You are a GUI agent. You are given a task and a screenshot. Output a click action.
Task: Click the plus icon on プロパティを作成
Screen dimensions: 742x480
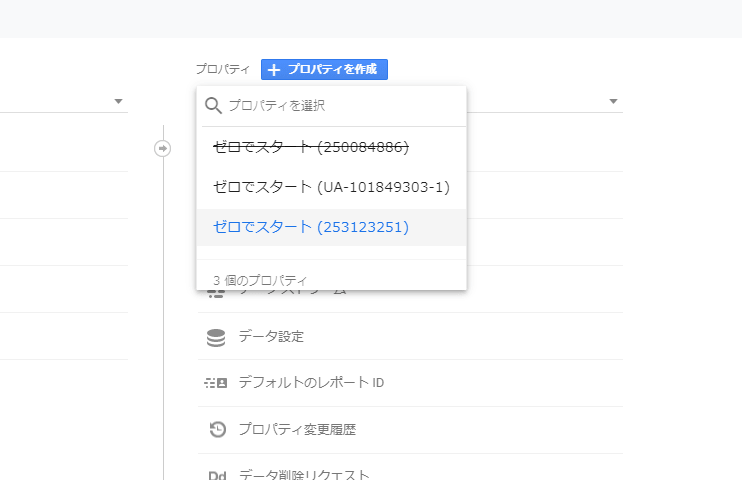[x=274, y=70]
